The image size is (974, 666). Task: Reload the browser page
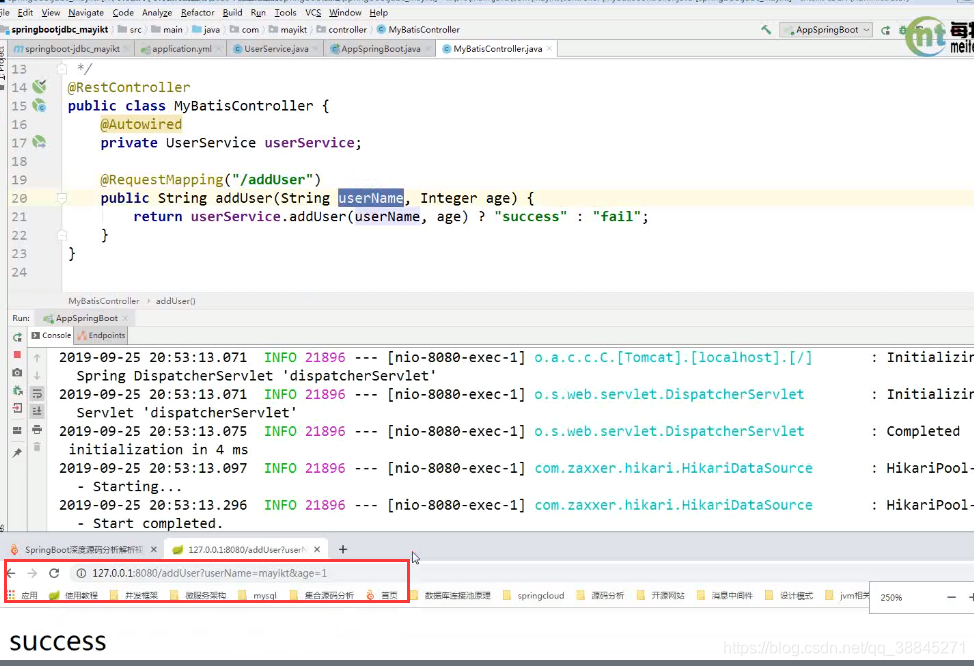click(x=54, y=573)
